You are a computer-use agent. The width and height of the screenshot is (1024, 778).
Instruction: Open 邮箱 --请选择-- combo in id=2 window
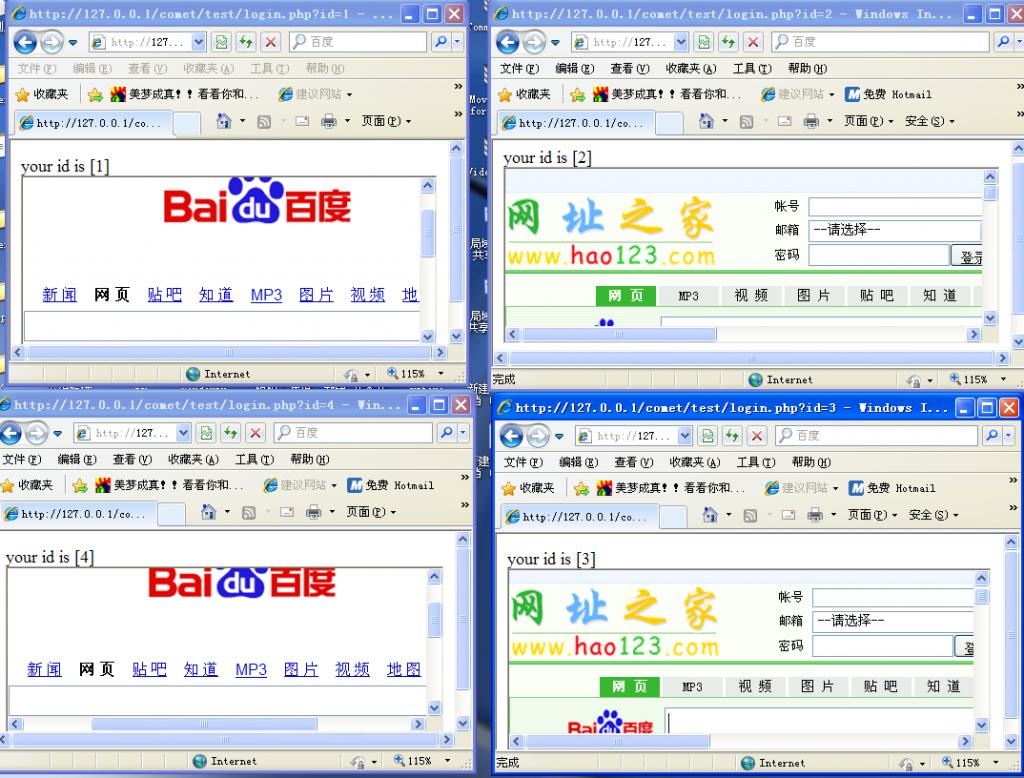(x=895, y=230)
